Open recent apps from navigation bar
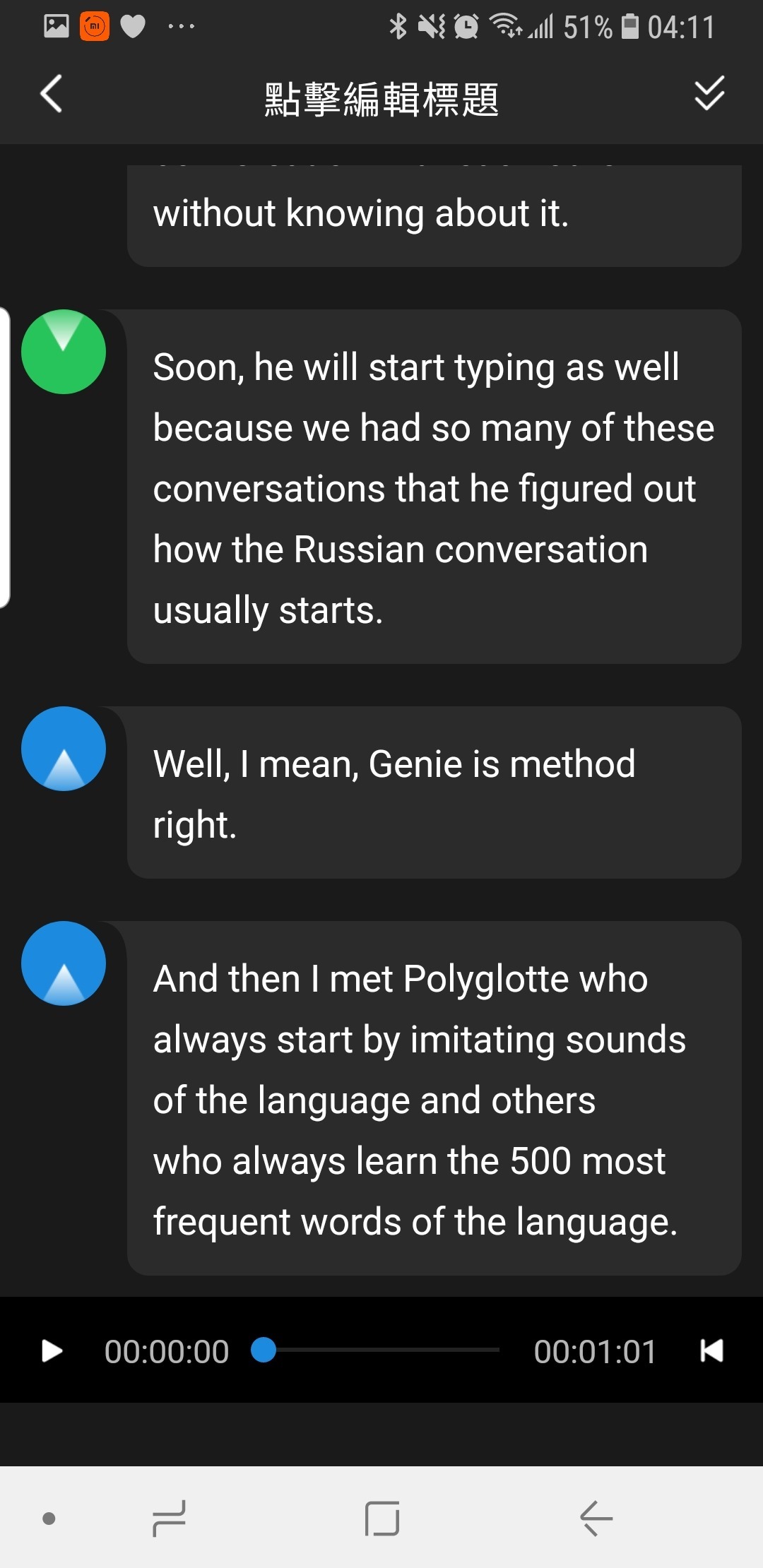Viewport: 763px width, 1568px height. click(169, 1518)
